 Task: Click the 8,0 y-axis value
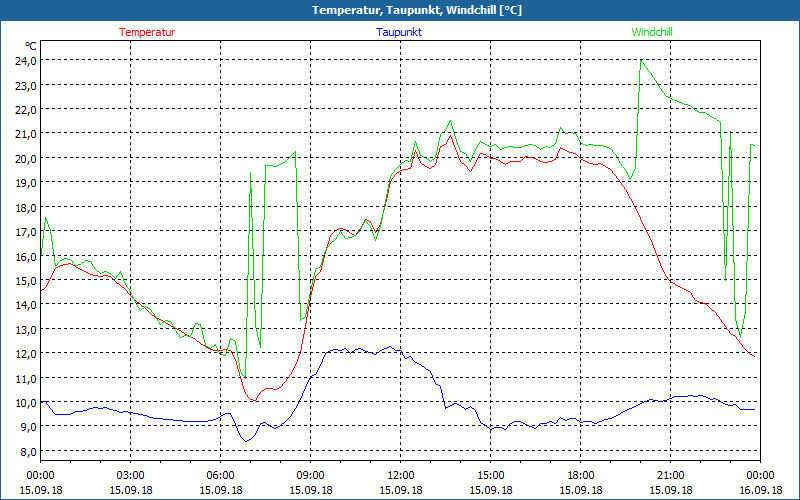(28, 452)
